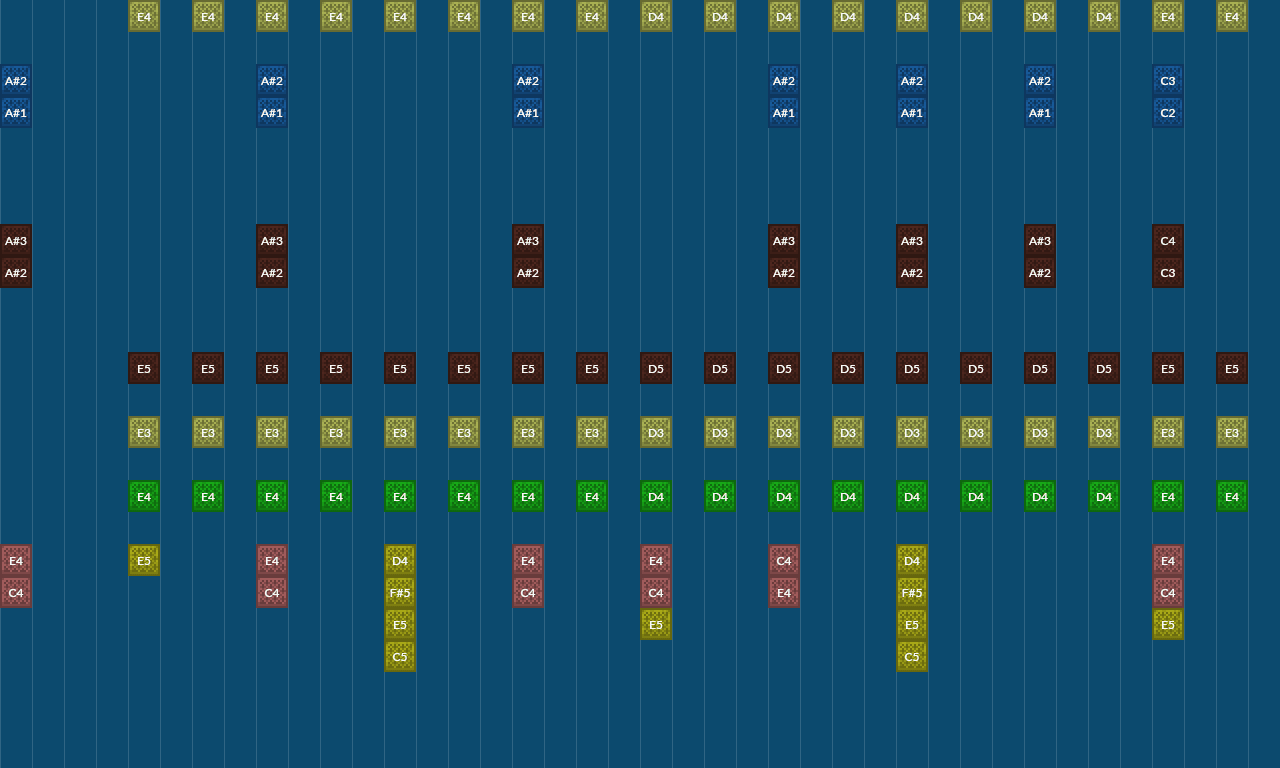Click the leftmost dark brown E5 note

[x=144, y=369]
